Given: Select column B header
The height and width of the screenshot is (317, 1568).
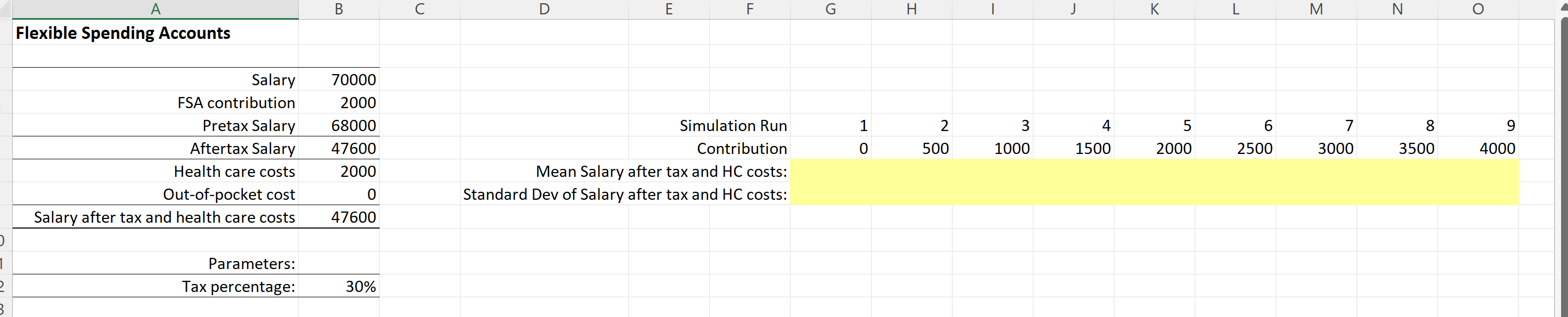Looking at the screenshot, I should (339, 9).
